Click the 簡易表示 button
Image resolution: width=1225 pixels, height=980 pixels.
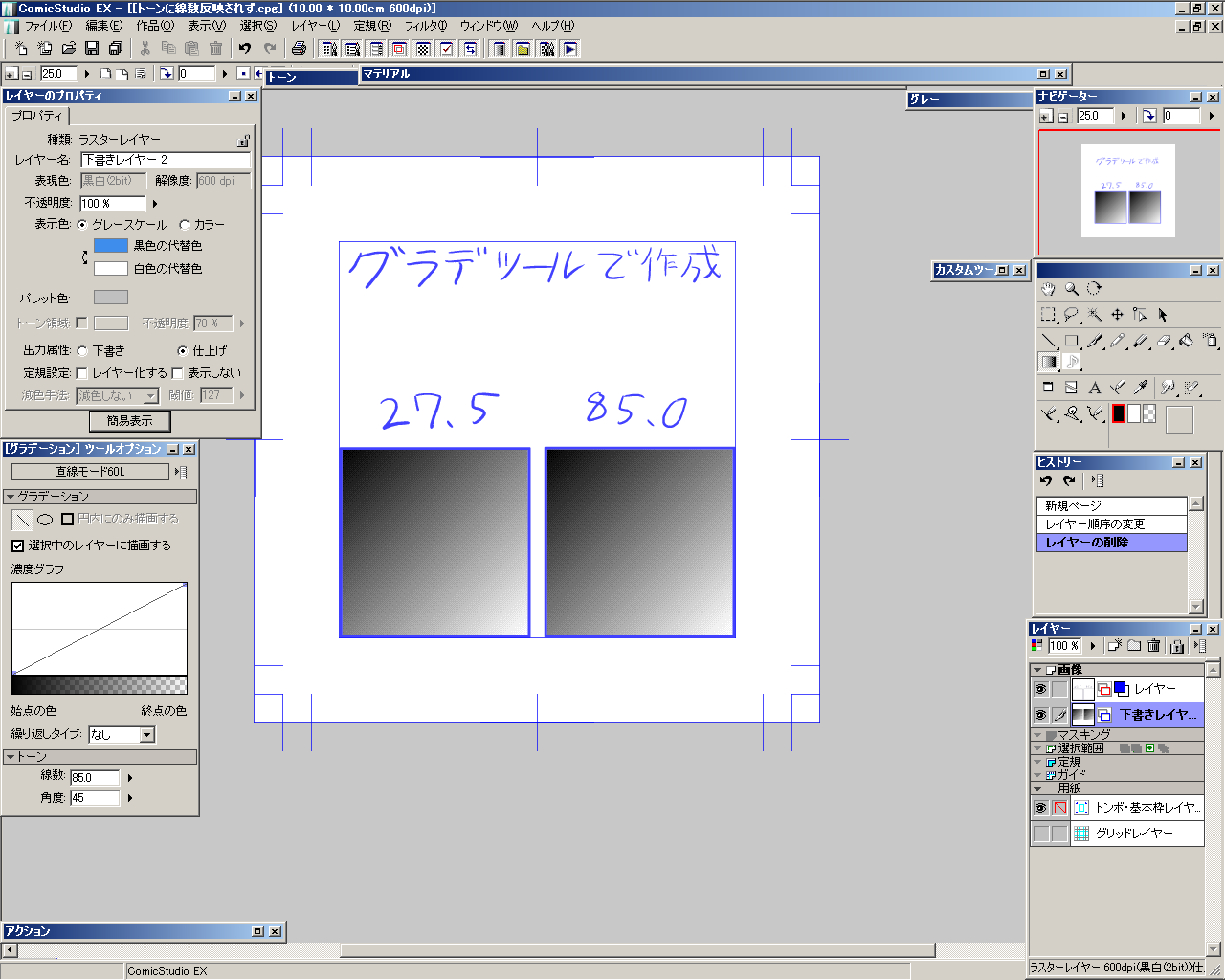(130, 421)
